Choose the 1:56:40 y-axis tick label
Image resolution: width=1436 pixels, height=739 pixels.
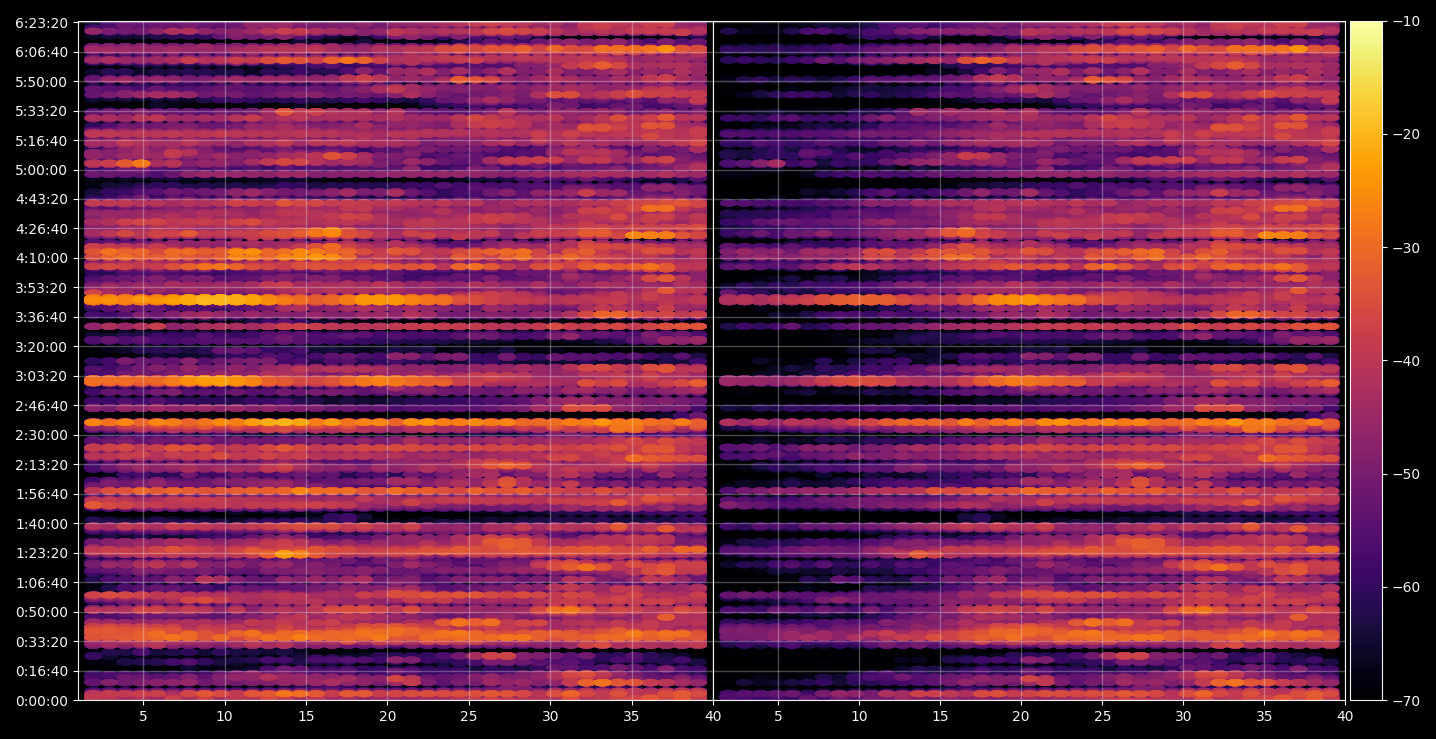(x=42, y=494)
